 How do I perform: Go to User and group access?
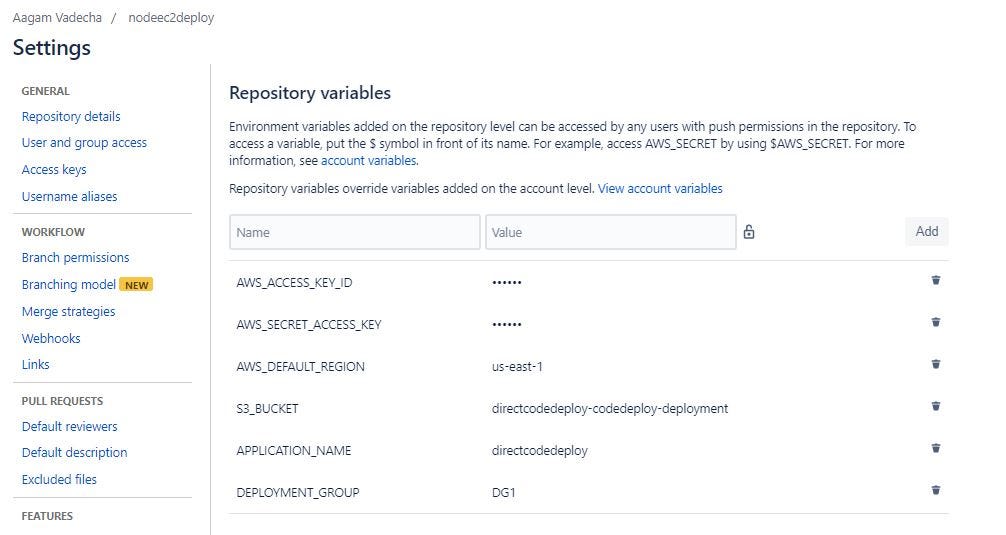coord(84,143)
